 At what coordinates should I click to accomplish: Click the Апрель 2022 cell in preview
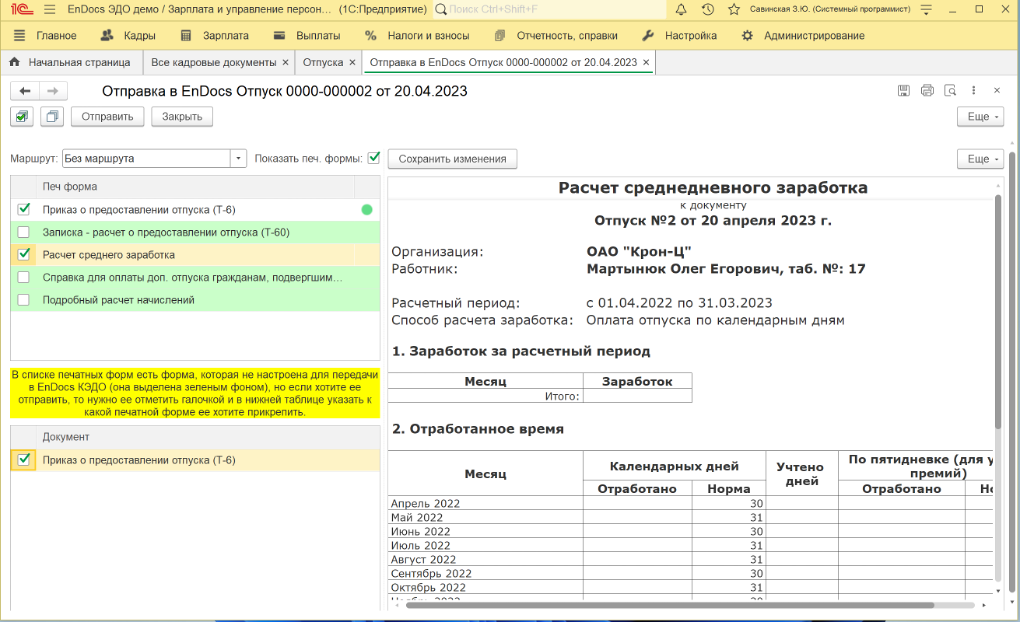[485, 503]
